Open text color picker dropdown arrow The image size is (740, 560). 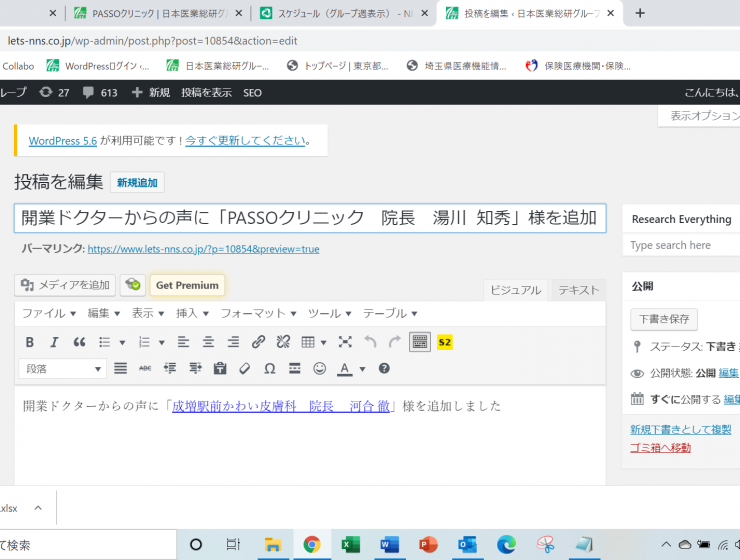[362, 369]
